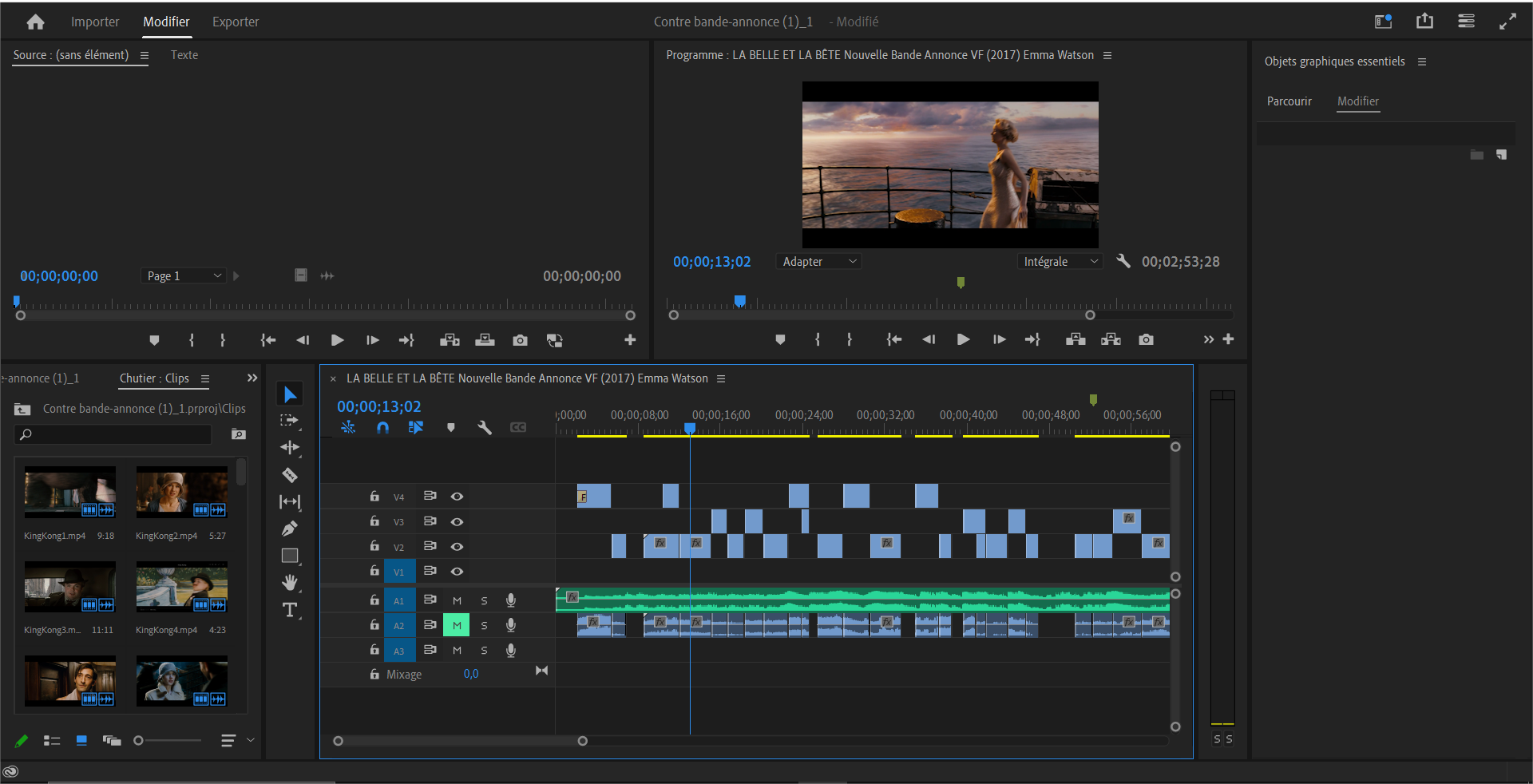Unmute the A2 audio track
The width and height of the screenshot is (1533, 784).
(456, 625)
